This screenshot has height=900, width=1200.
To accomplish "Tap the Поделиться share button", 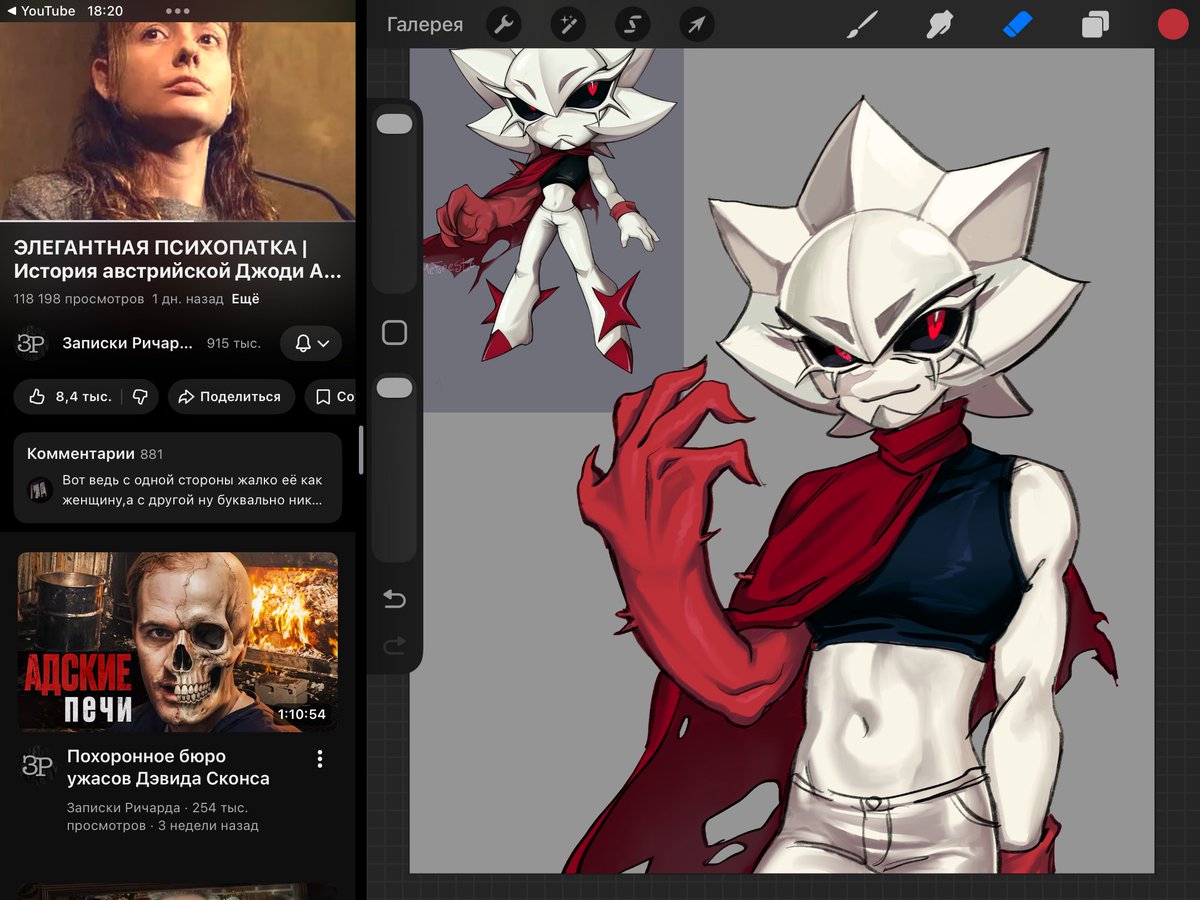I will pyautogui.click(x=231, y=397).
